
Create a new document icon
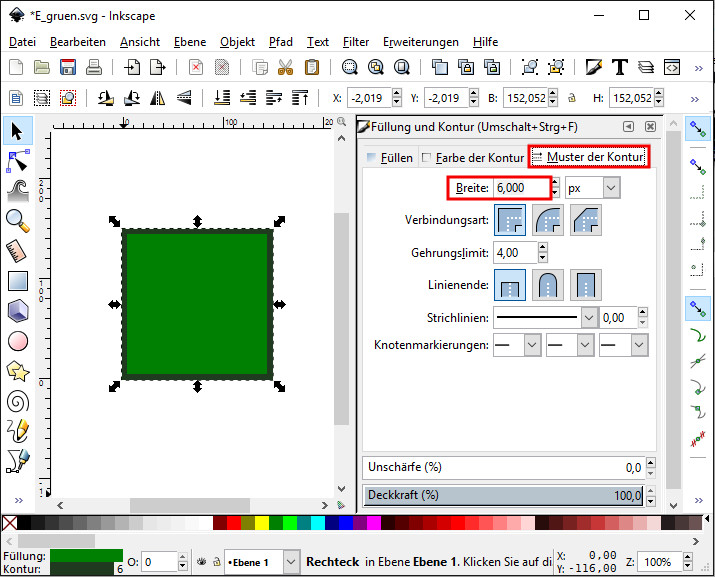(16, 68)
